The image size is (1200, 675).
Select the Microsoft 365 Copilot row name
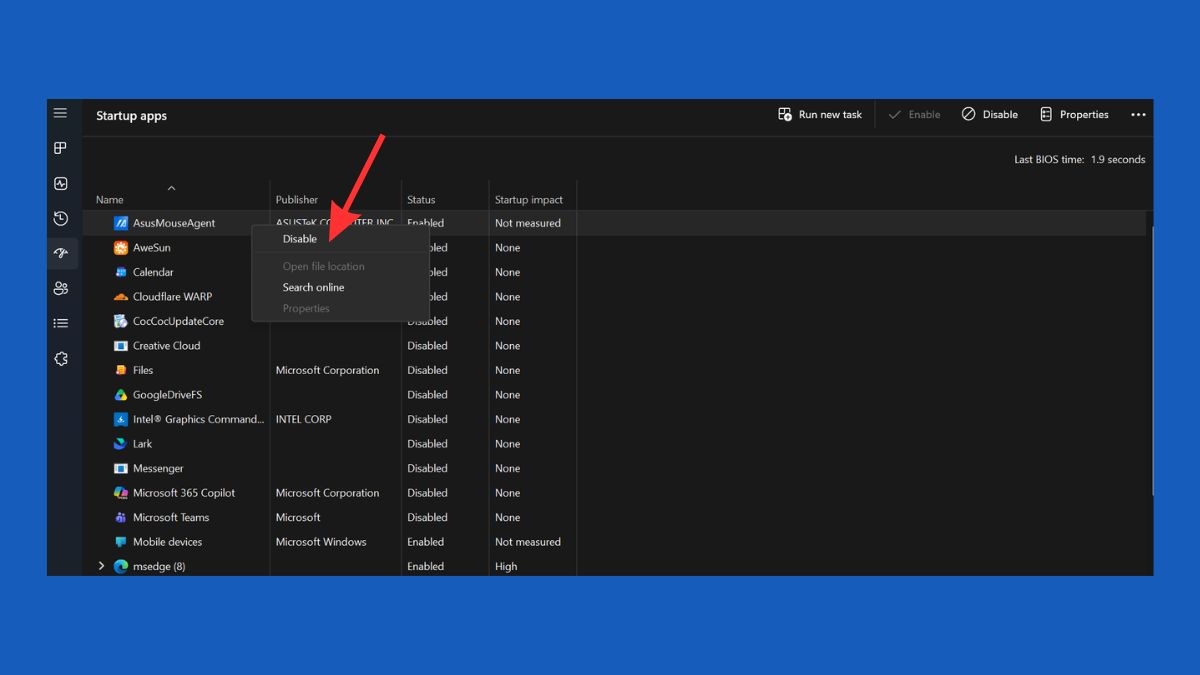[184, 492]
